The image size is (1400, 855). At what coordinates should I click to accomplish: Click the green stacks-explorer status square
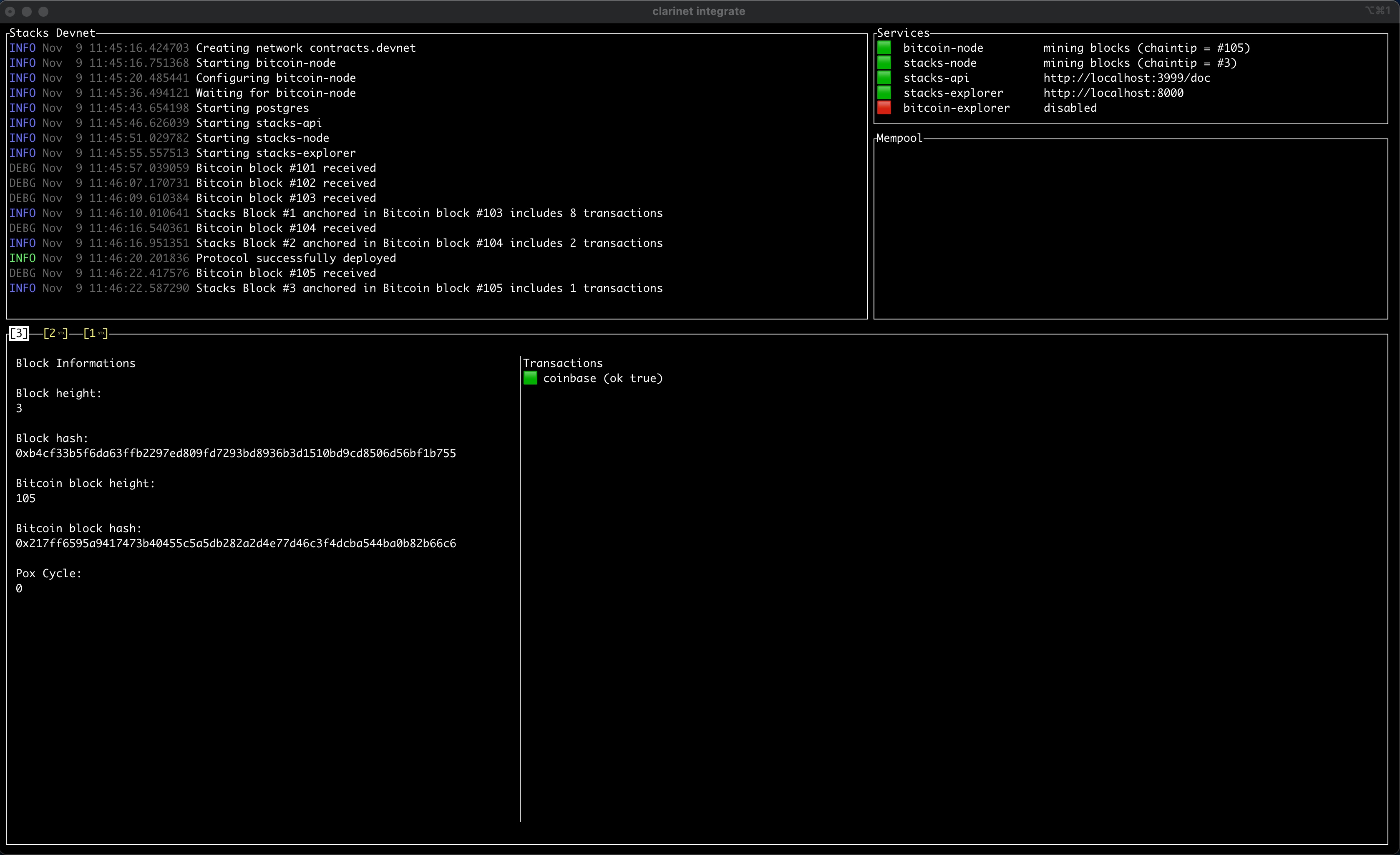884,93
